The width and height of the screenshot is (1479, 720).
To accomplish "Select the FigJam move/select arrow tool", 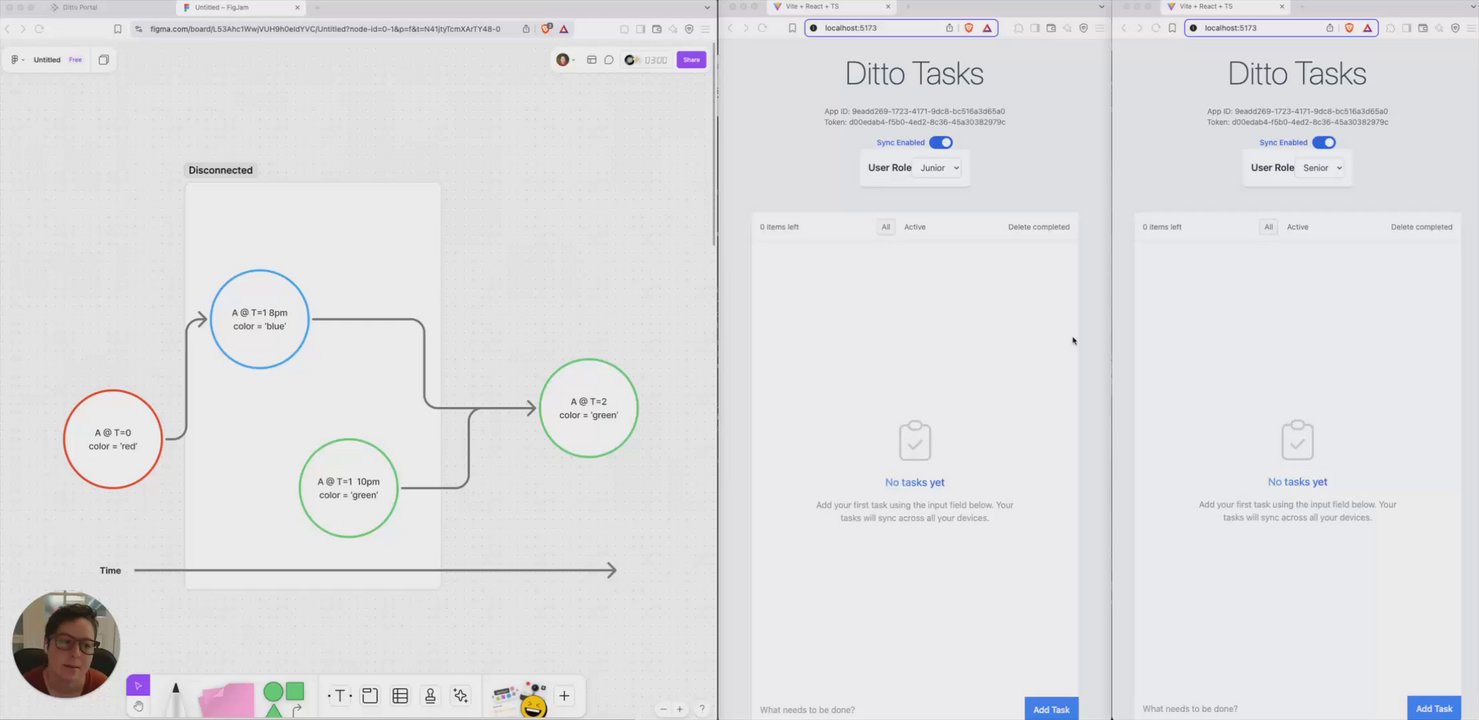I will tap(138, 685).
